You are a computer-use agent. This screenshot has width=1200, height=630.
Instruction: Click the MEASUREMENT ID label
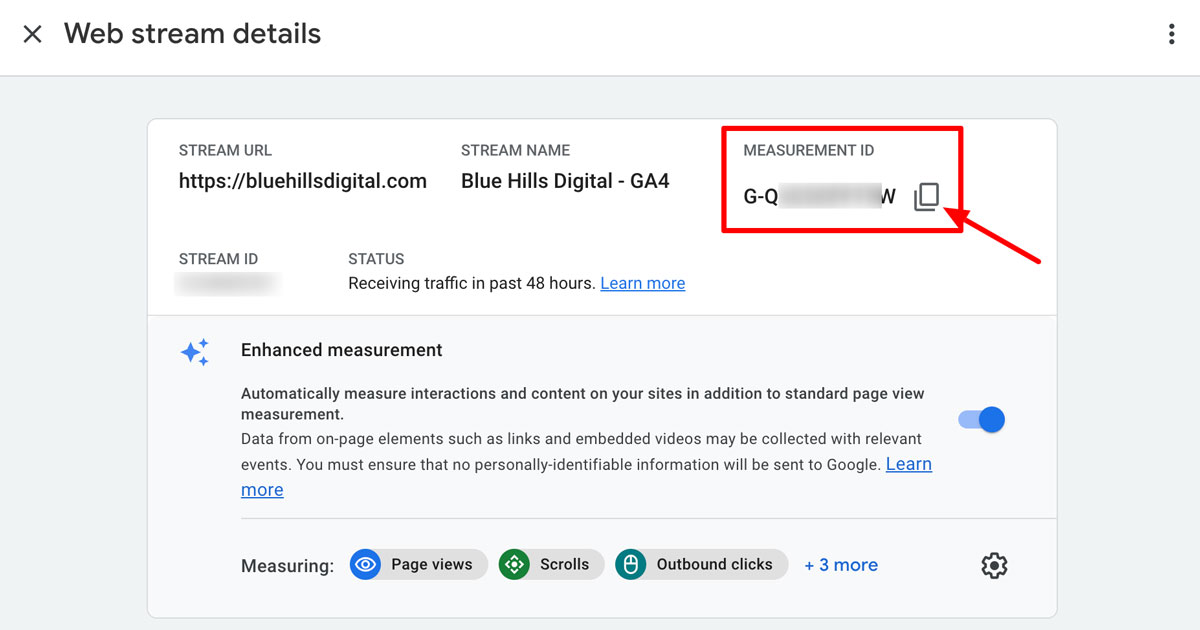tap(809, 151)
